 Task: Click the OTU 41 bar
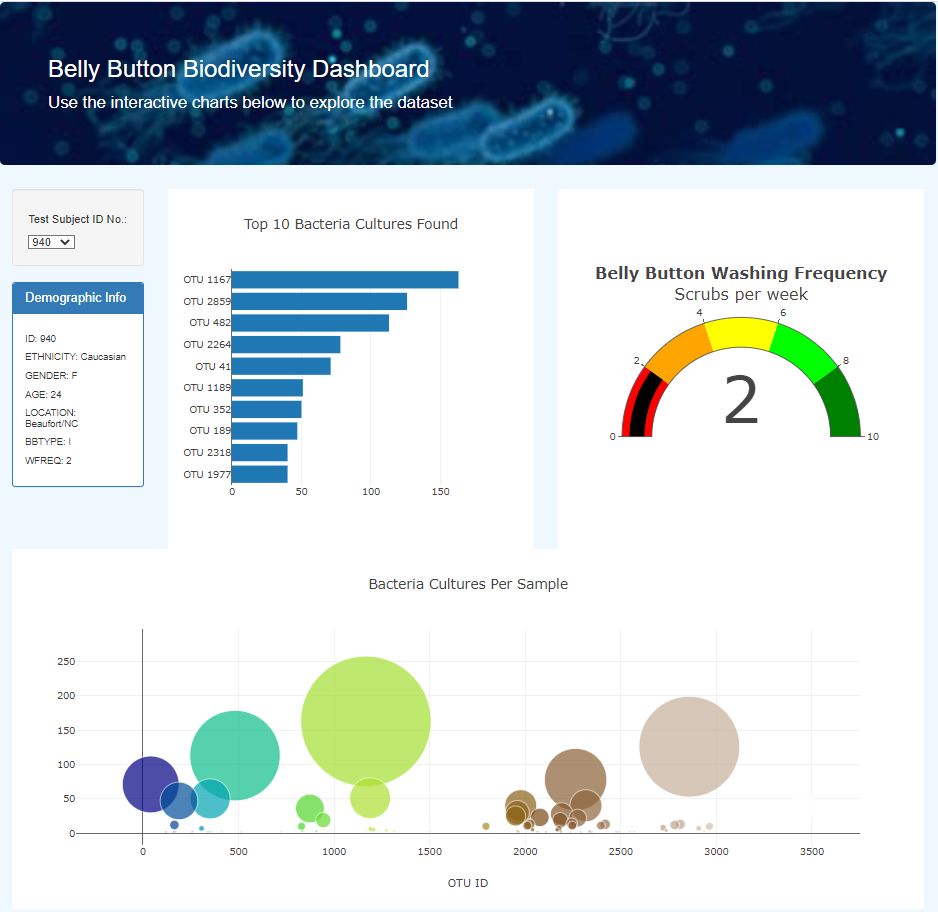[x=280, y=366]
